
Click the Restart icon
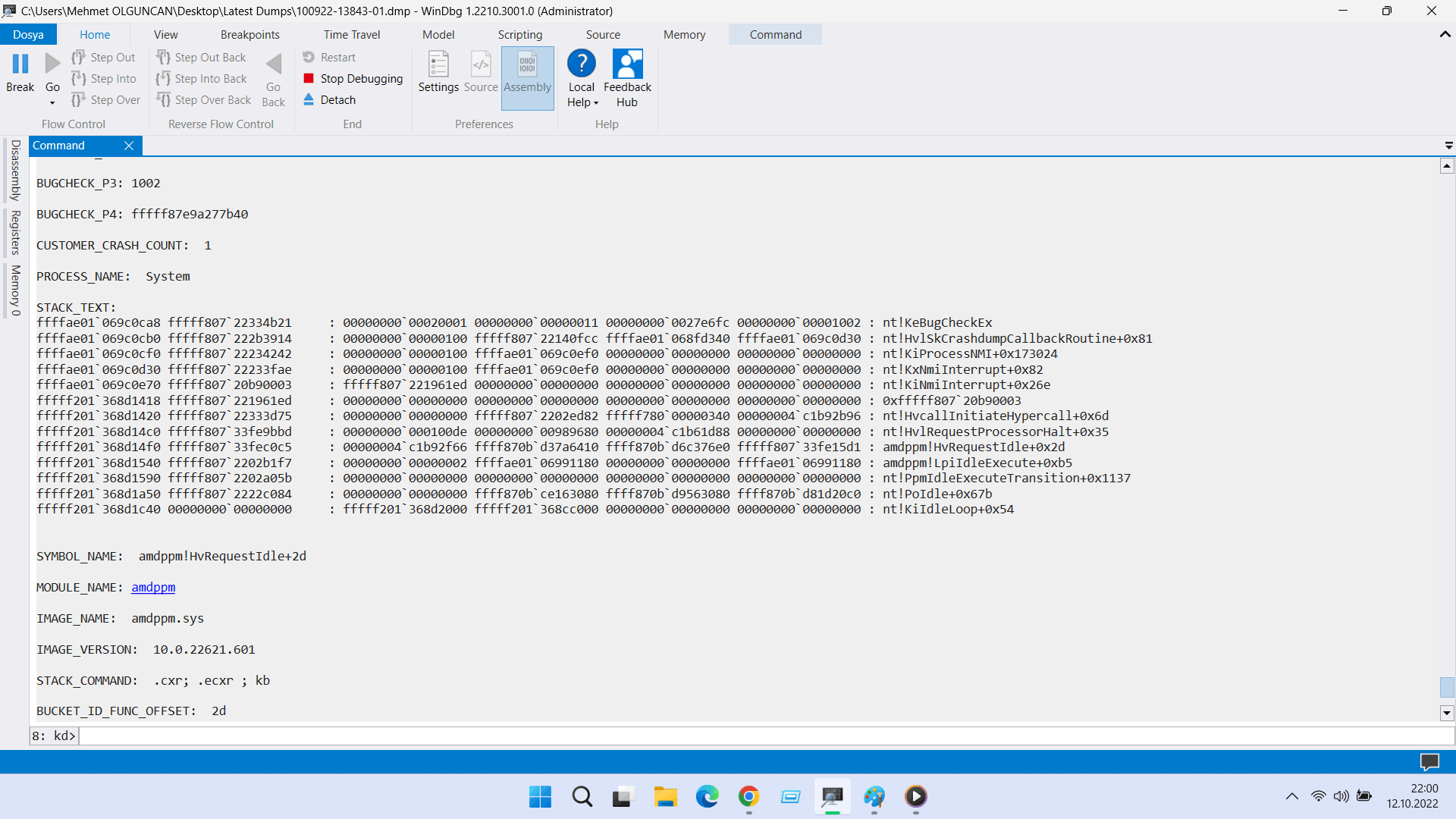[x=309, y=57]
